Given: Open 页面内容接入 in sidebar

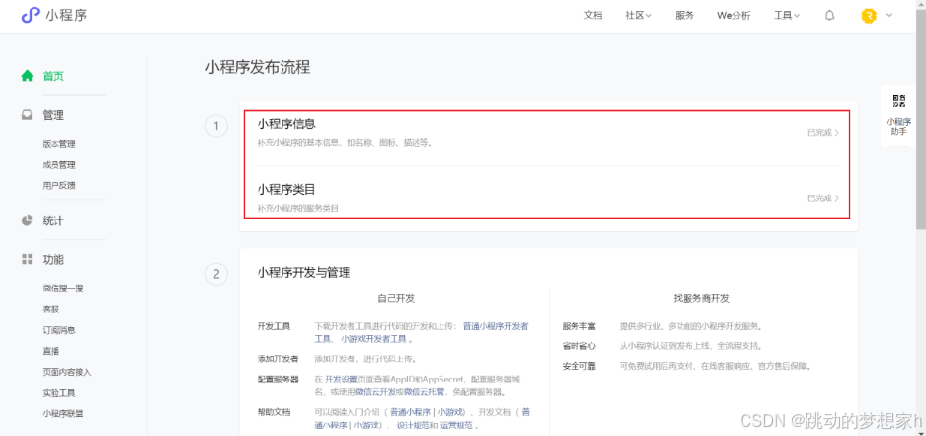Looking at the screenshot, I should 67,372.
